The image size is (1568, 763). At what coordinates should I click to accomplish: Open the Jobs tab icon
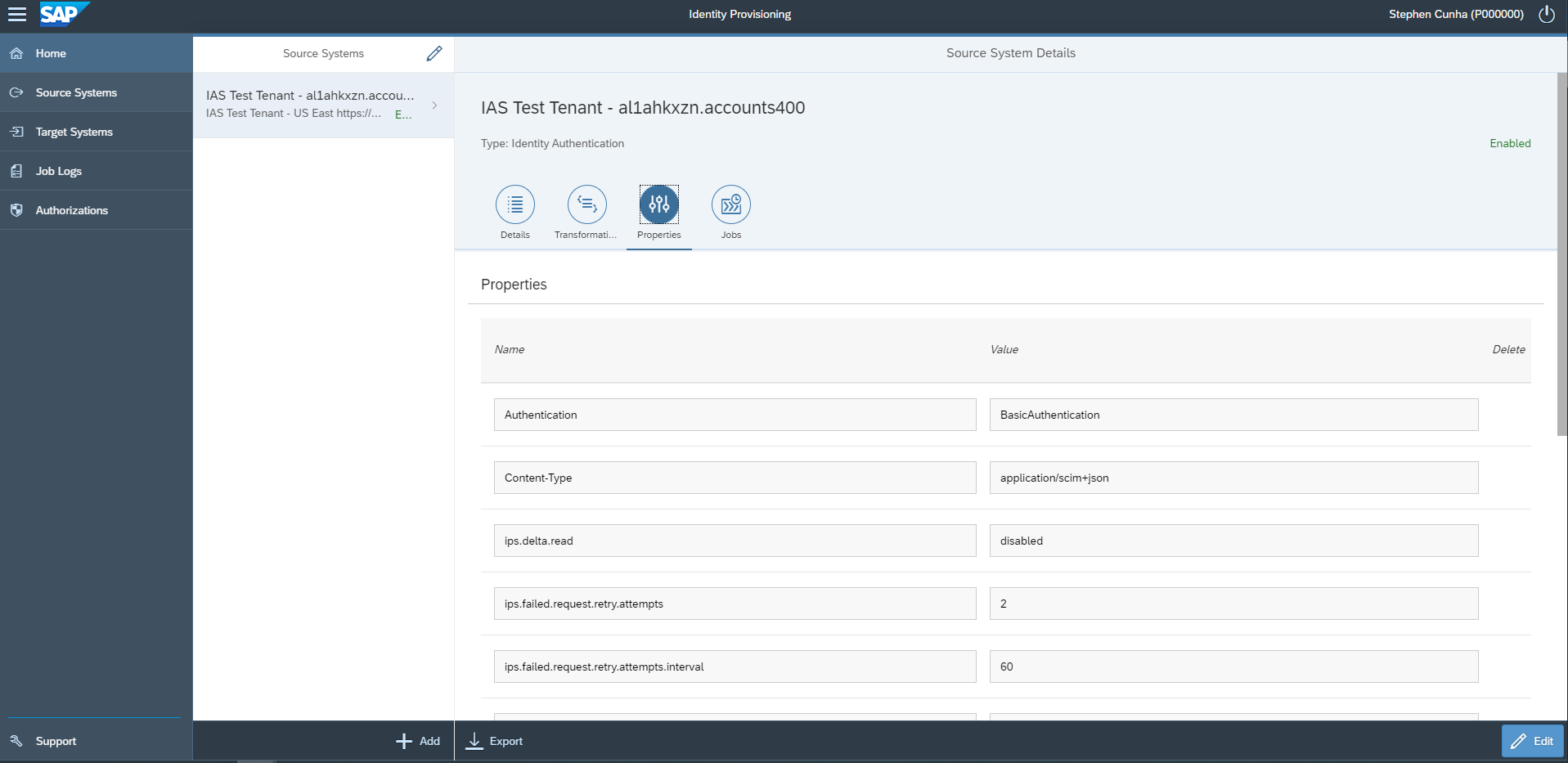point(731,204)
